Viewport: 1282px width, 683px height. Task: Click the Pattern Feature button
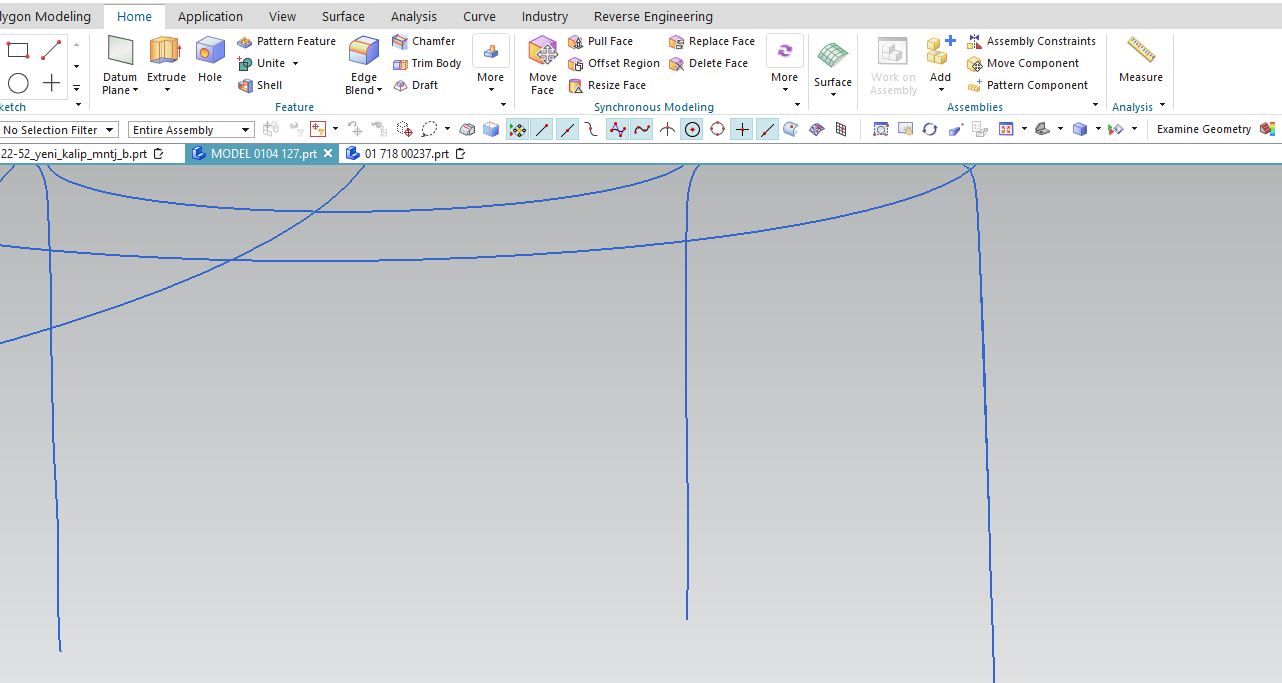pyautogui.click(x=286, y=41)
